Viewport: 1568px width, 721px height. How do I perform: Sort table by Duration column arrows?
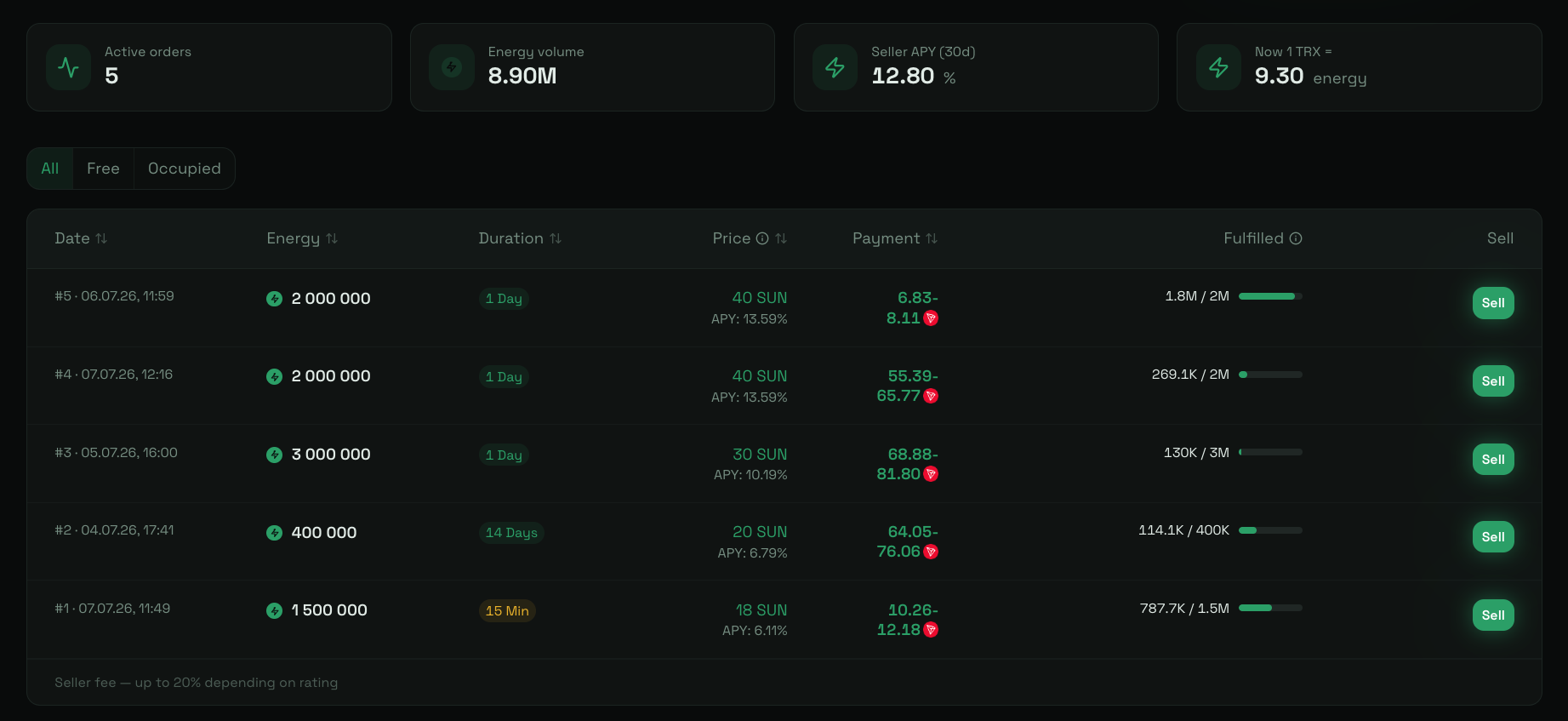point(556,238)
